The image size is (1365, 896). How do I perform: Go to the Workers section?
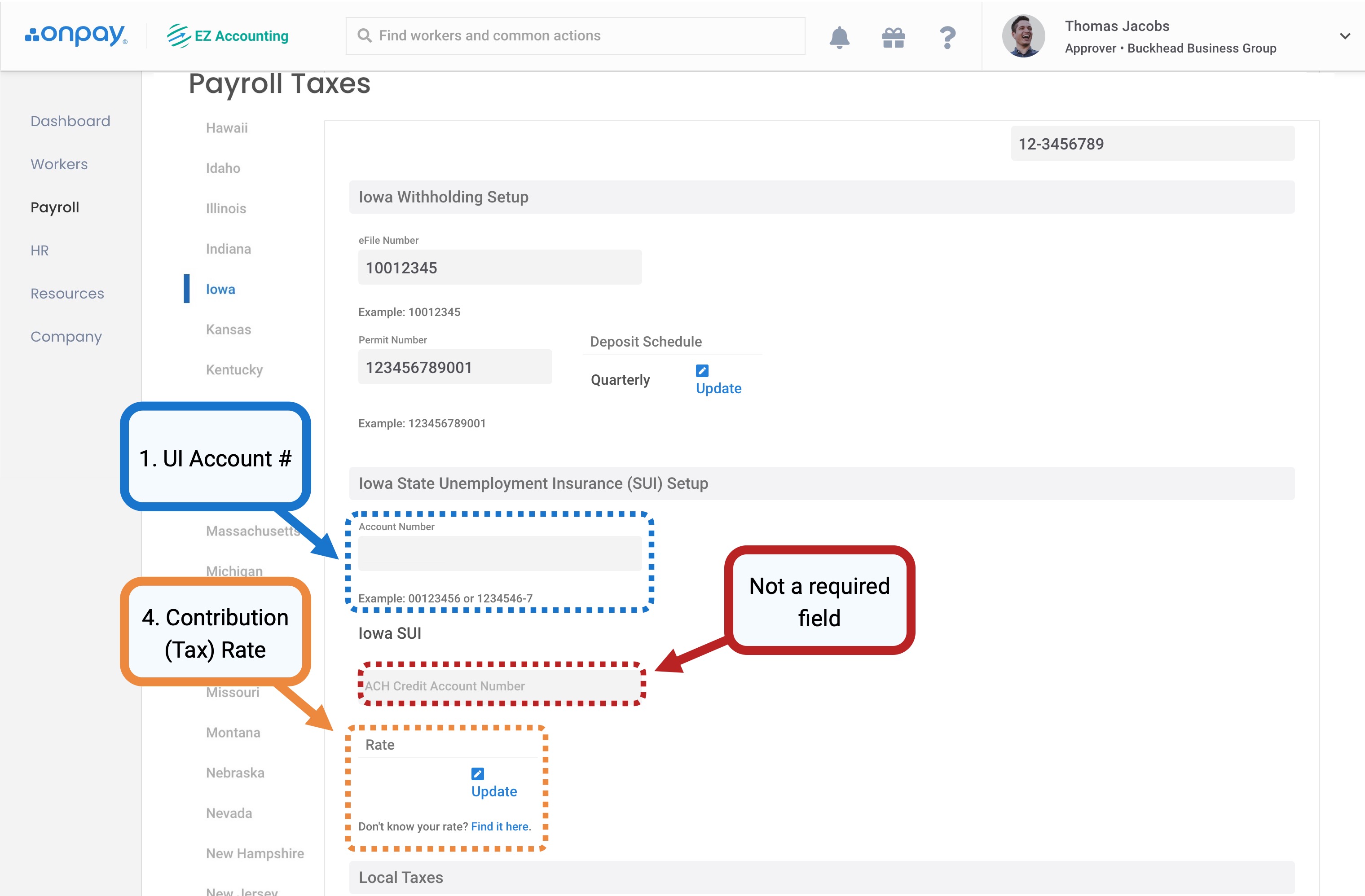pyautogui.click(x=59, y=164)
